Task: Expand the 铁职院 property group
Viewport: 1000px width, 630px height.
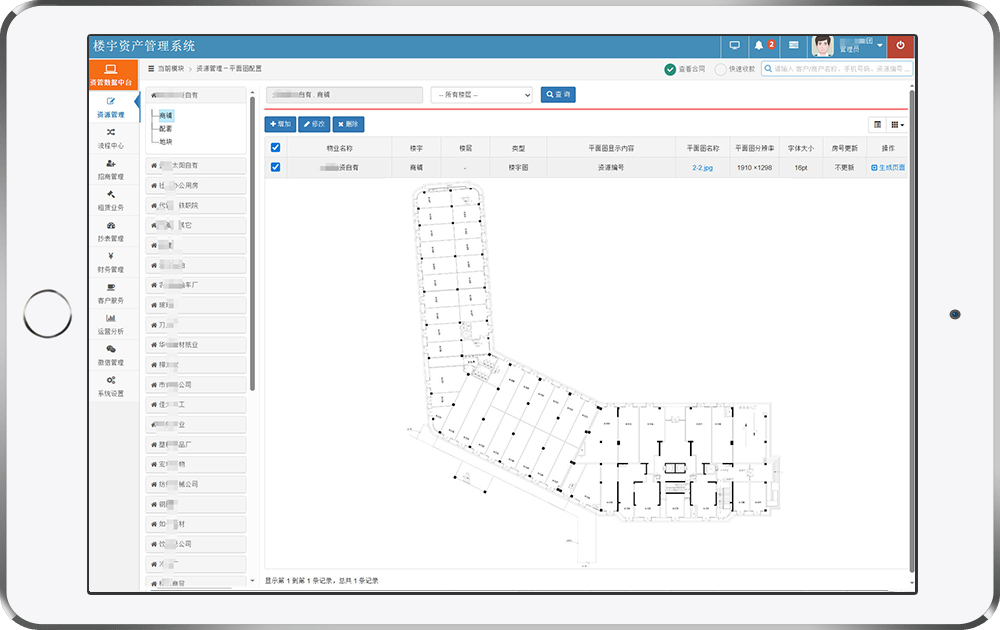Action: [x=196, y=205]
